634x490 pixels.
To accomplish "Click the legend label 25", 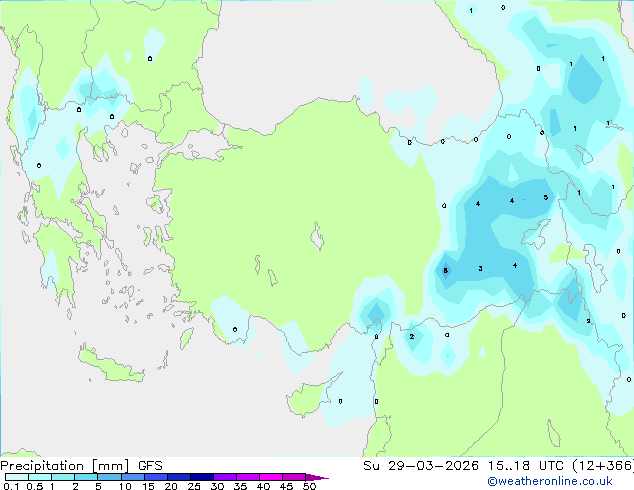I will tap(194, 486).
